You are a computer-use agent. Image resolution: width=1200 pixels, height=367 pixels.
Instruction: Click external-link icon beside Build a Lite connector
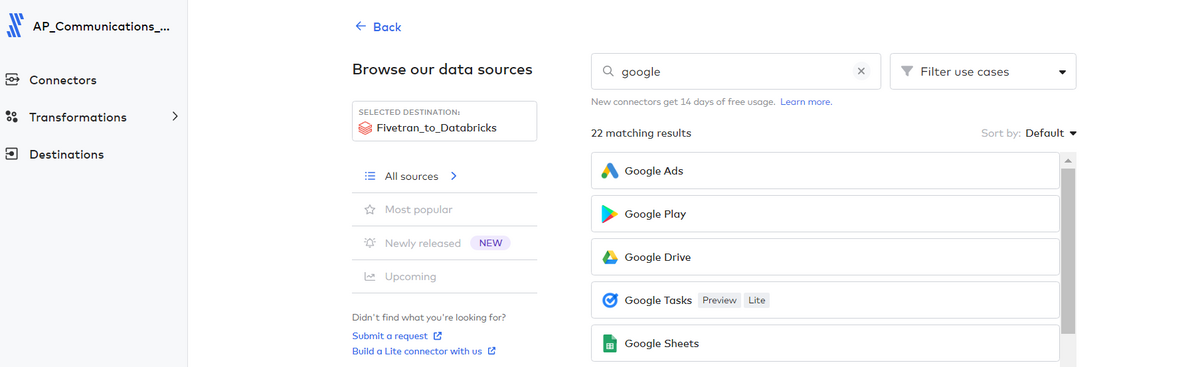[491, 351]
